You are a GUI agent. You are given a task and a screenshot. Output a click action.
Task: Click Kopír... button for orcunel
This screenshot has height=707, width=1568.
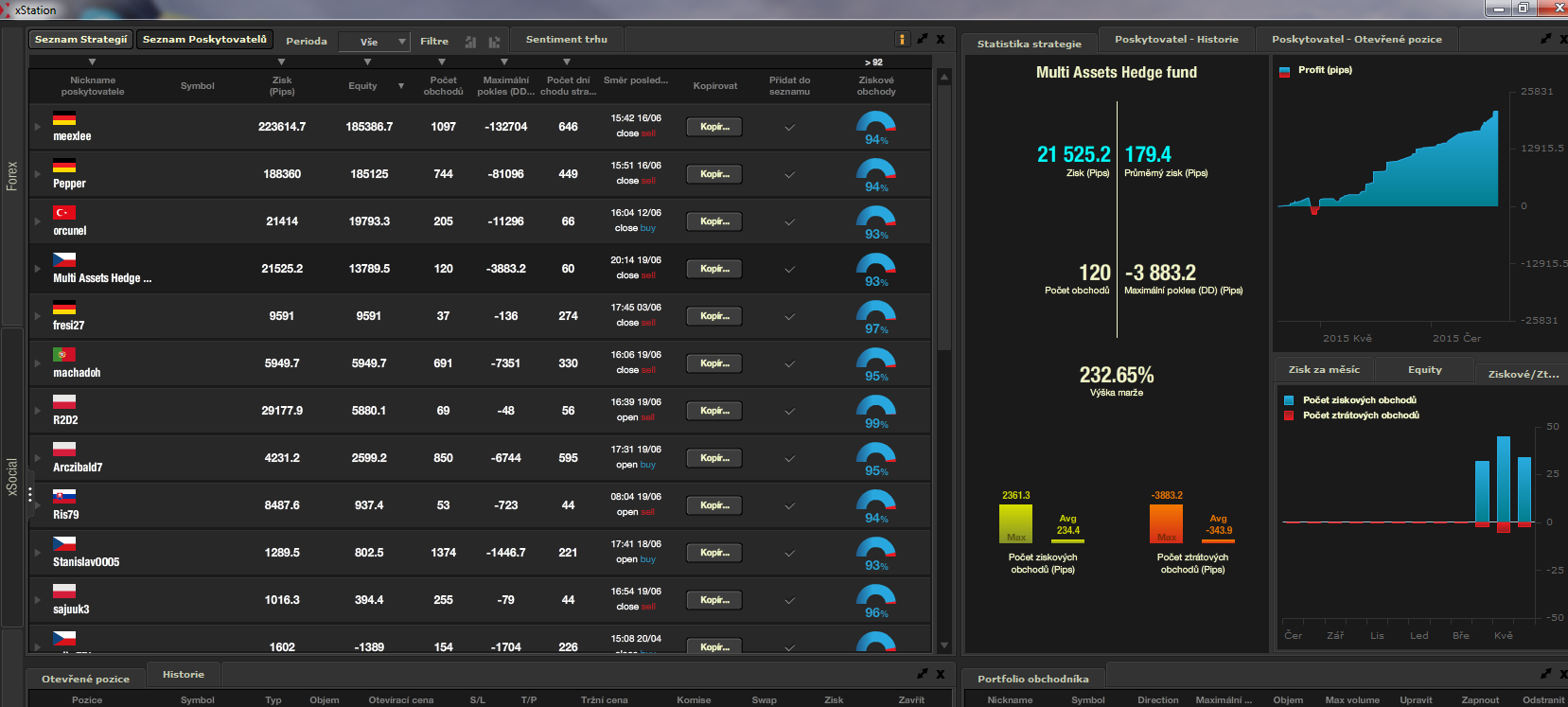[x=714, y=221]
